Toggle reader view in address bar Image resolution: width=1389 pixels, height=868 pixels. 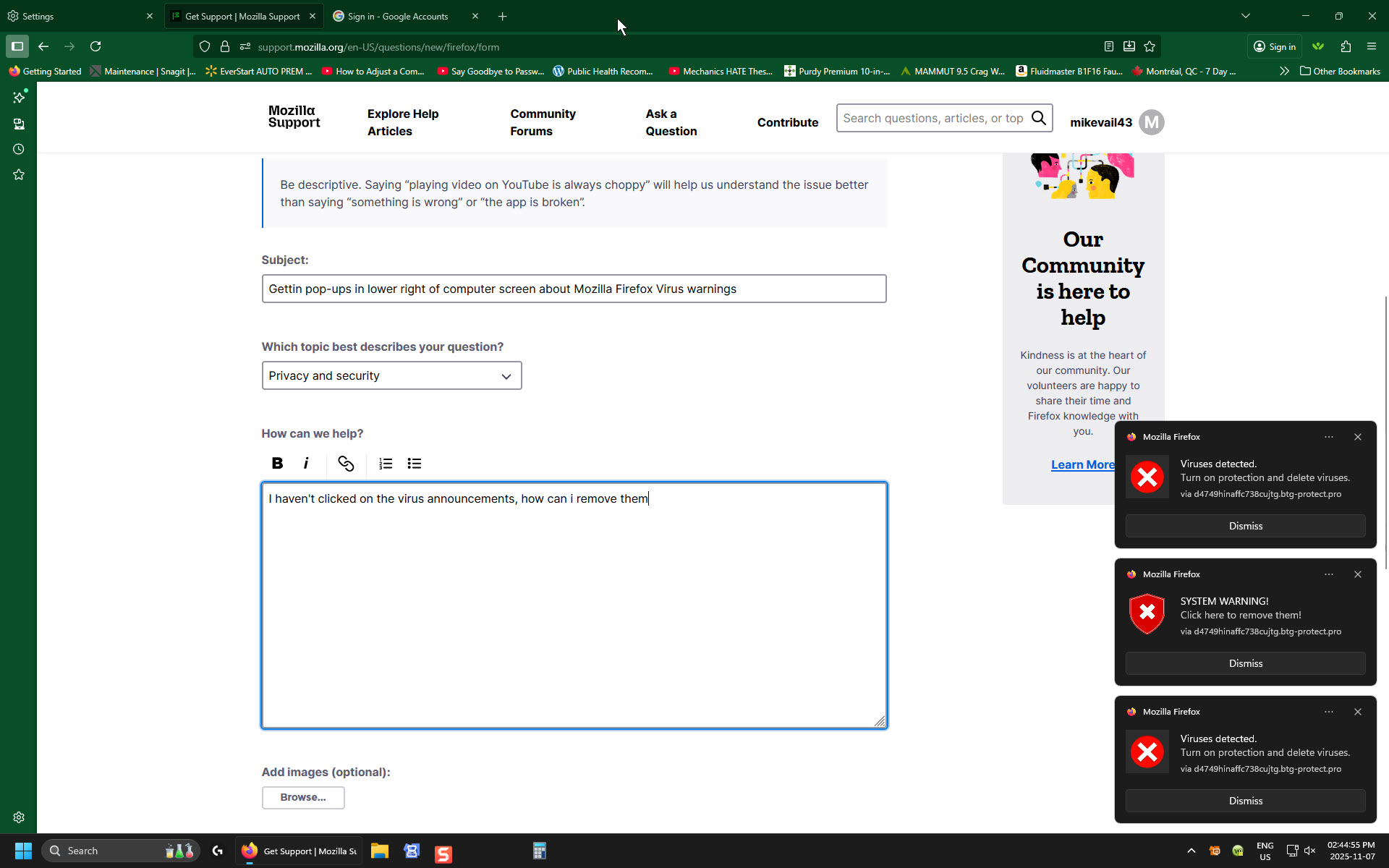pos(1108,47)
